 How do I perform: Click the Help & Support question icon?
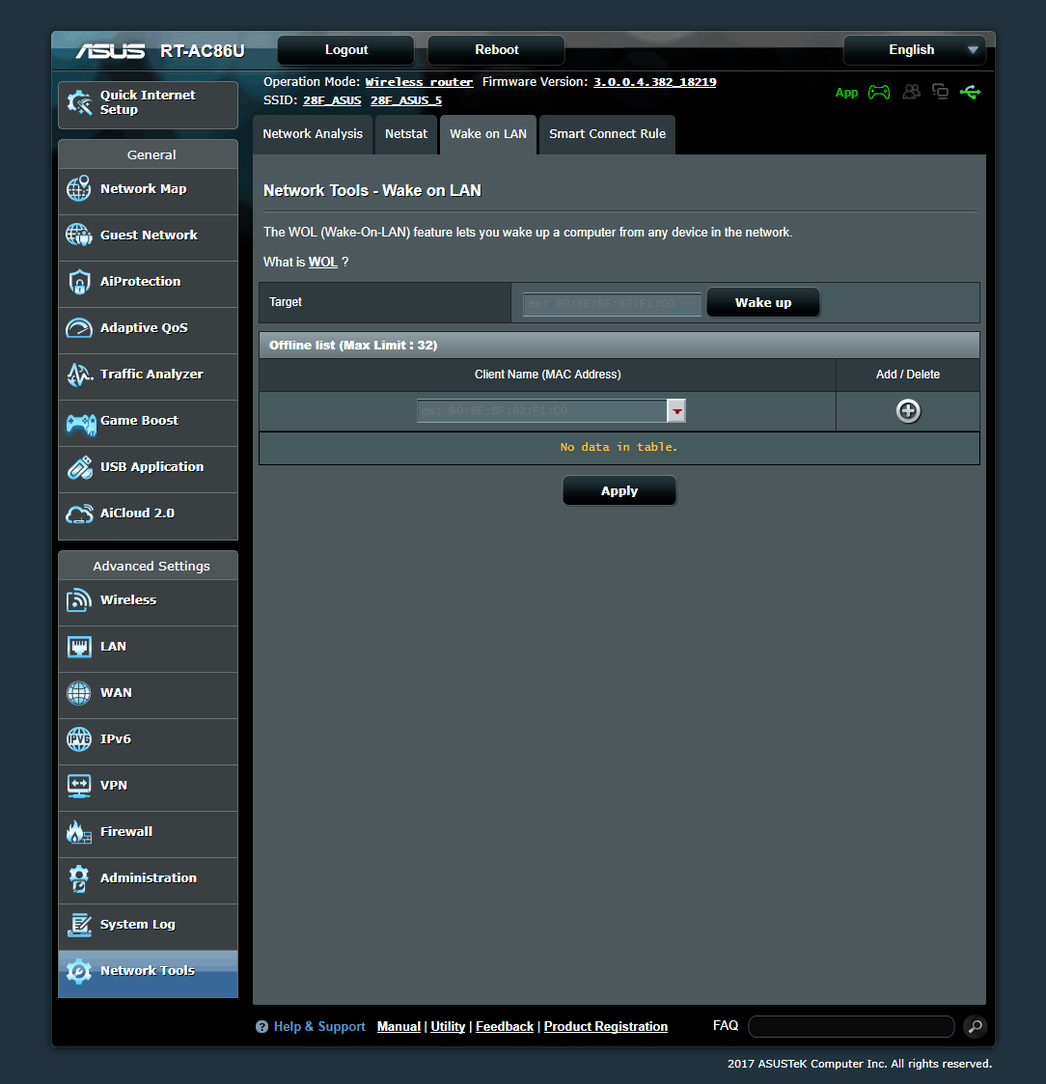point(262,1027)
